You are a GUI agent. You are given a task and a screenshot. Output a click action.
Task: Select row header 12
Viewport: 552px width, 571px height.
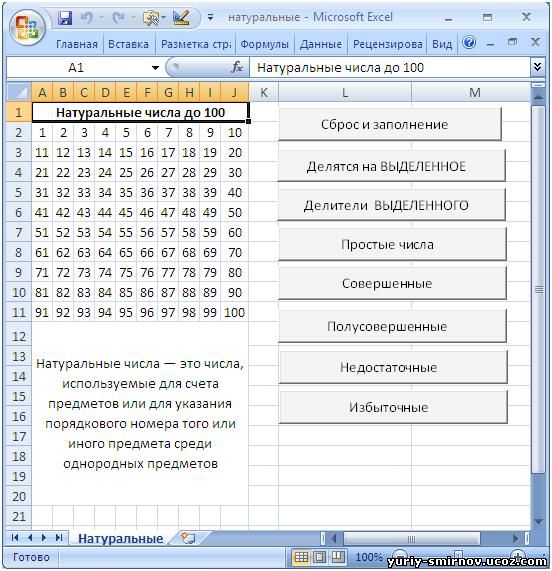[x=19, y=336]
